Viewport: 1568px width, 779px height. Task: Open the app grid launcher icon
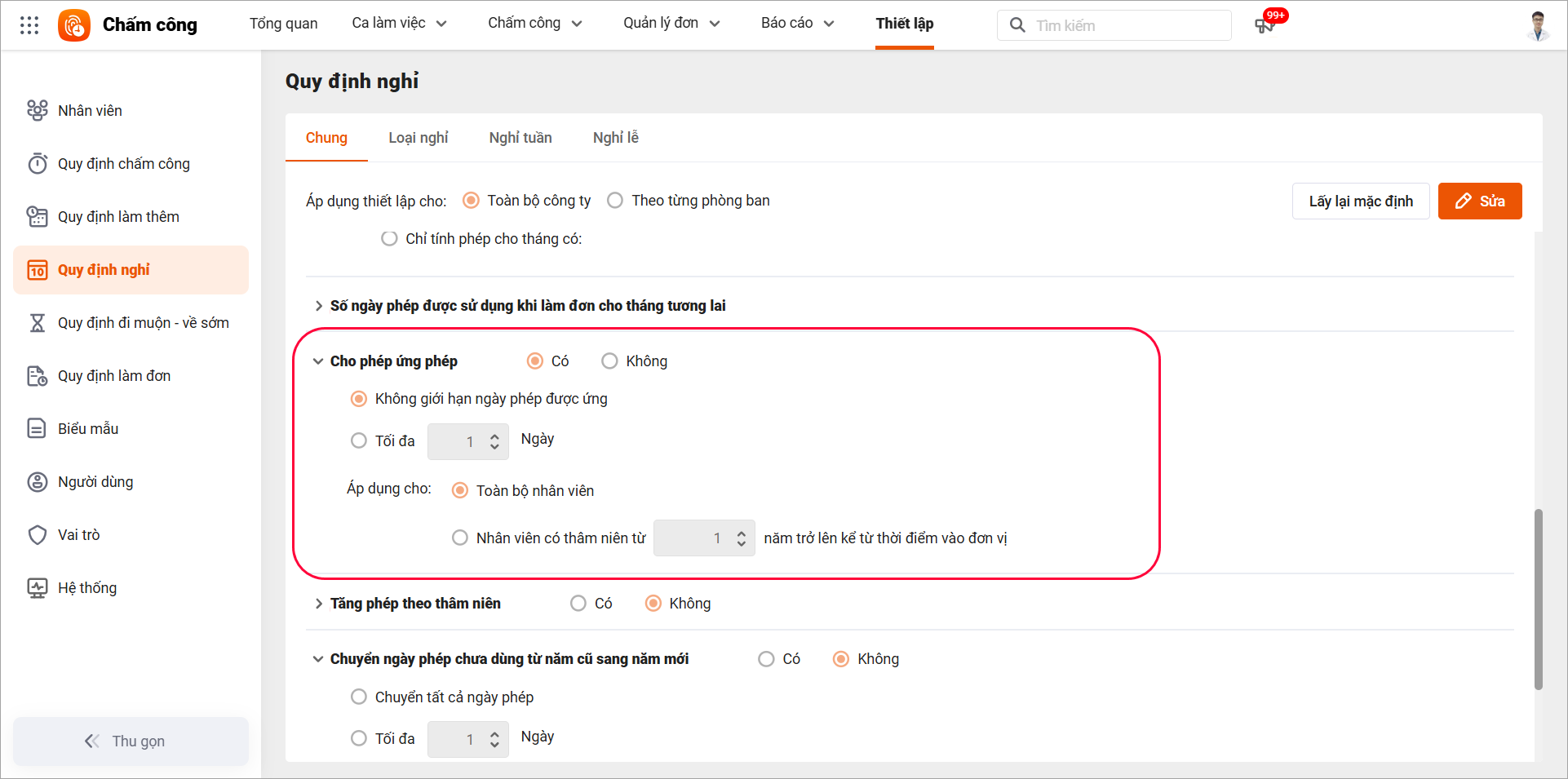(x=29, y=25)
